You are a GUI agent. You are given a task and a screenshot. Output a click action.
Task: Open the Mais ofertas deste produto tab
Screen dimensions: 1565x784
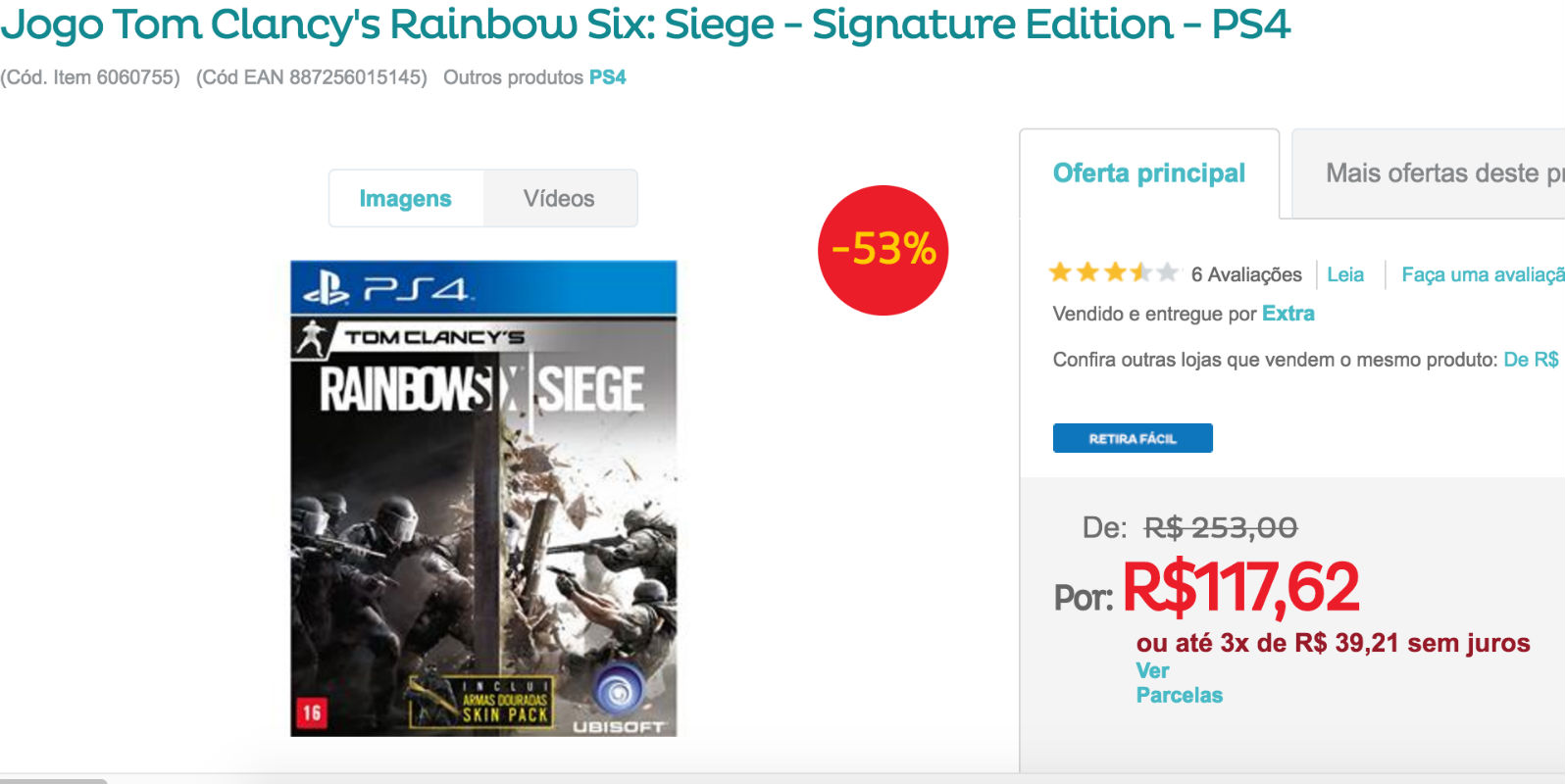1429,173
